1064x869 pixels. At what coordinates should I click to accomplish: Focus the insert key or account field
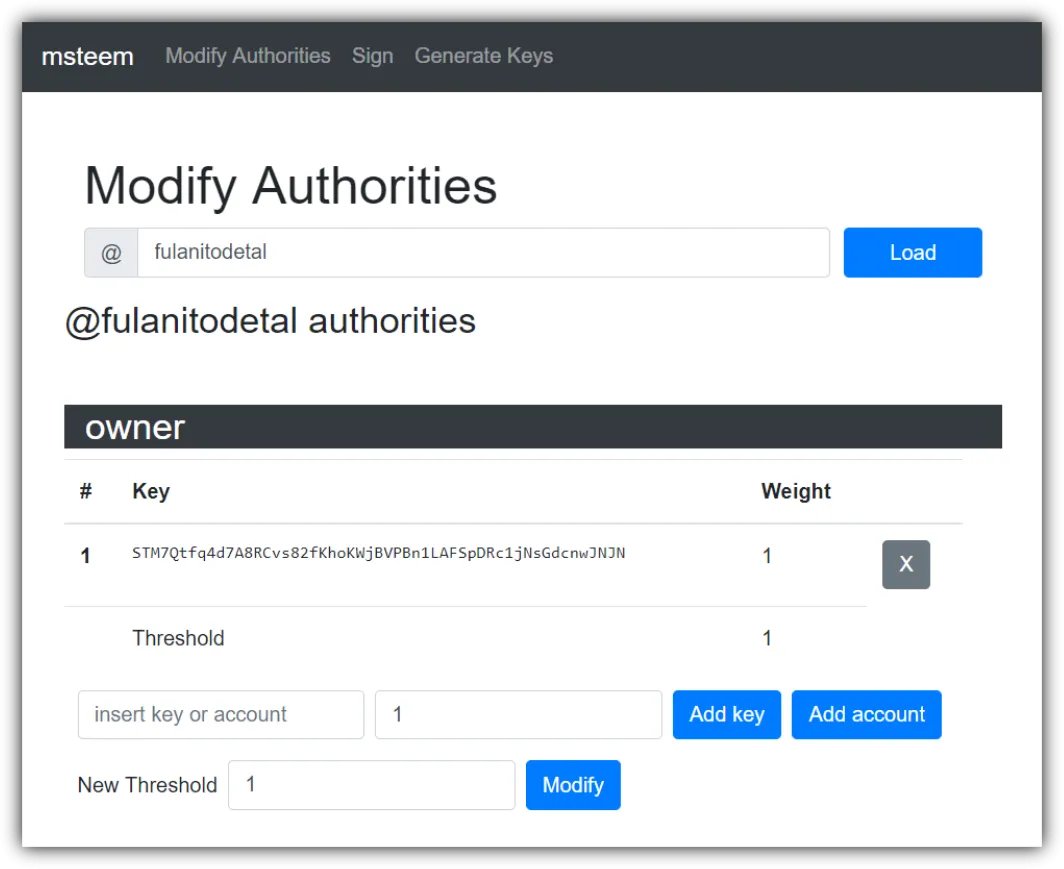(221, 714)
